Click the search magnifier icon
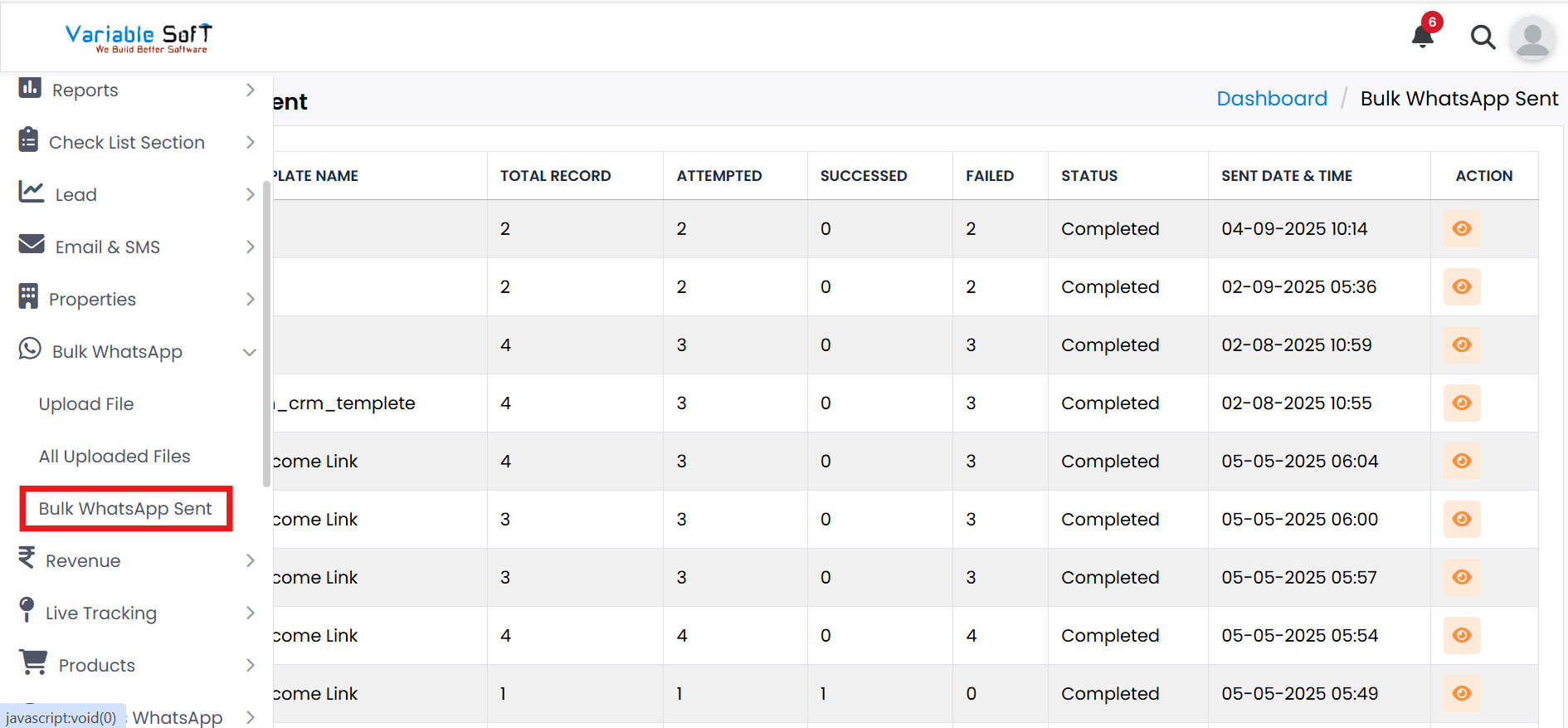Image resolution: width=1568 pixels, height=728 pixels. [x=1482, y=37]
